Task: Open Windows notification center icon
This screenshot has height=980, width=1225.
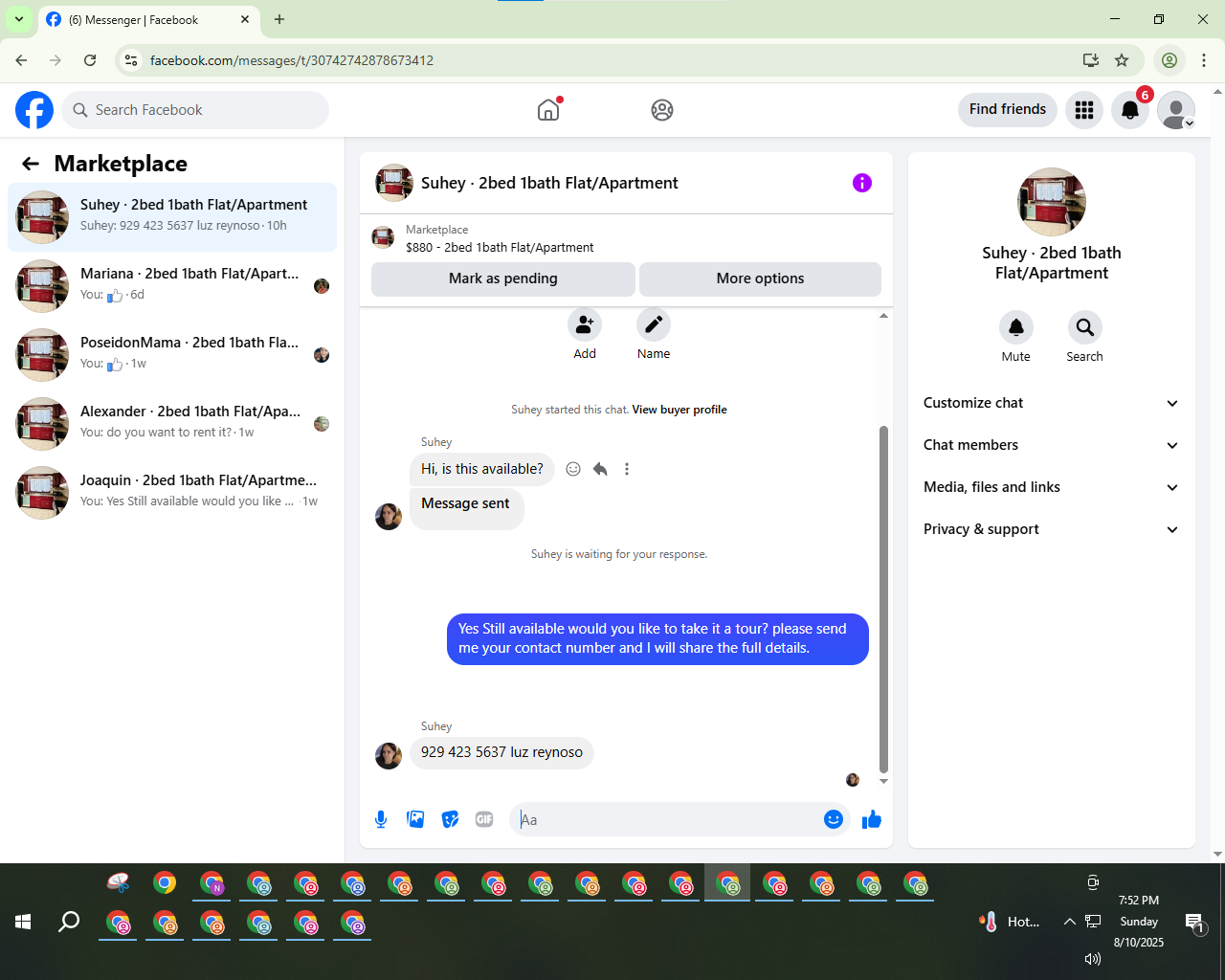Action: (1194, 923)
